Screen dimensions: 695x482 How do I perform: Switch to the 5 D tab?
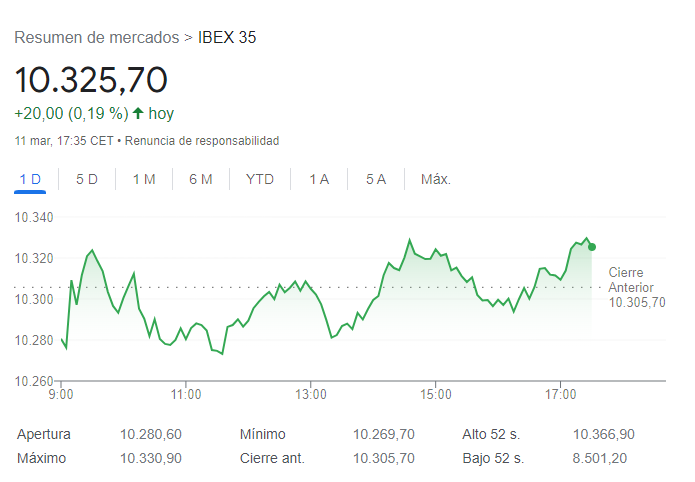(87, 179)
